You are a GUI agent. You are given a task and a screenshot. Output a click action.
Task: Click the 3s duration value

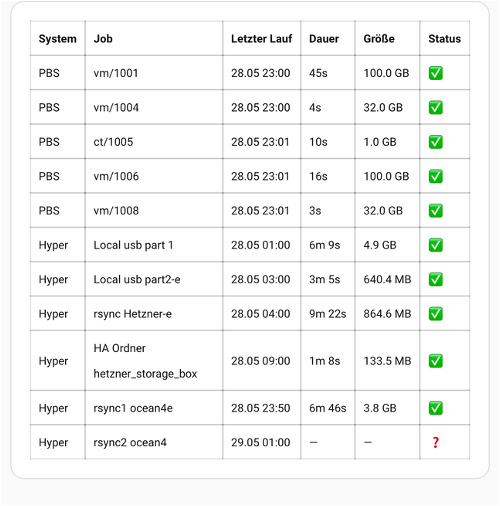[x=315, y=211]
